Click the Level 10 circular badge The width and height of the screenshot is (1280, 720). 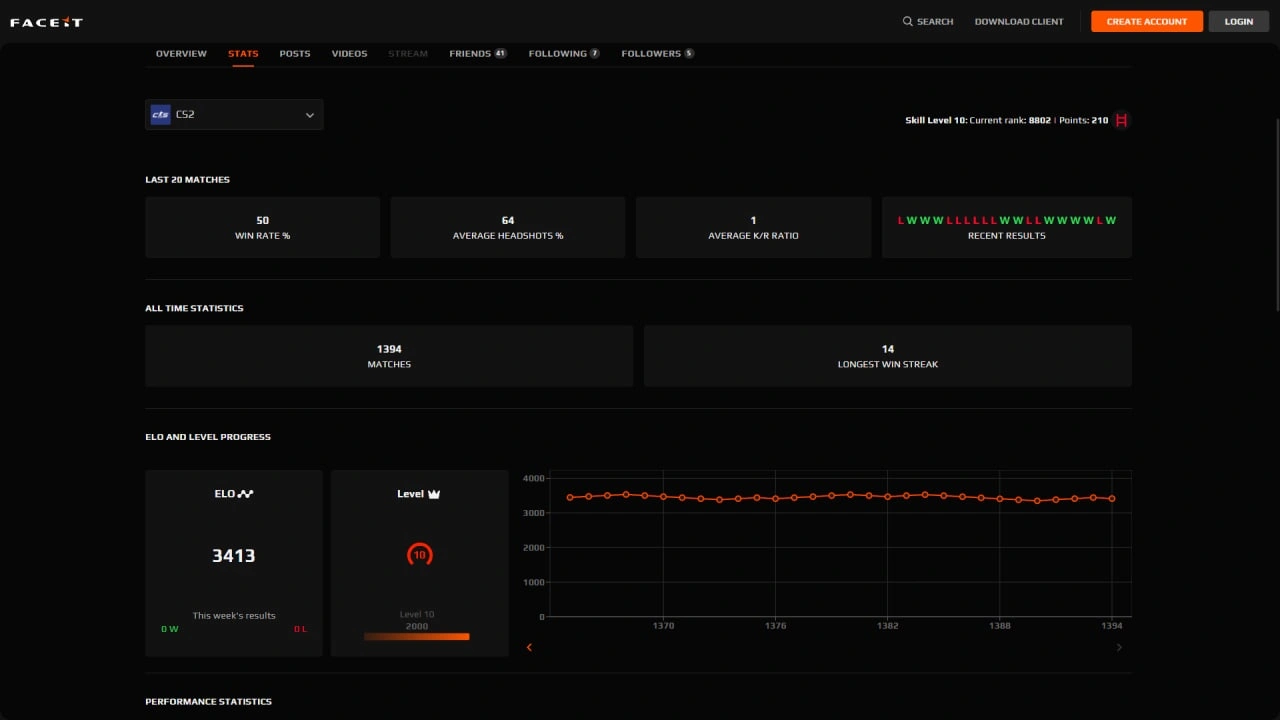point(420,555)
